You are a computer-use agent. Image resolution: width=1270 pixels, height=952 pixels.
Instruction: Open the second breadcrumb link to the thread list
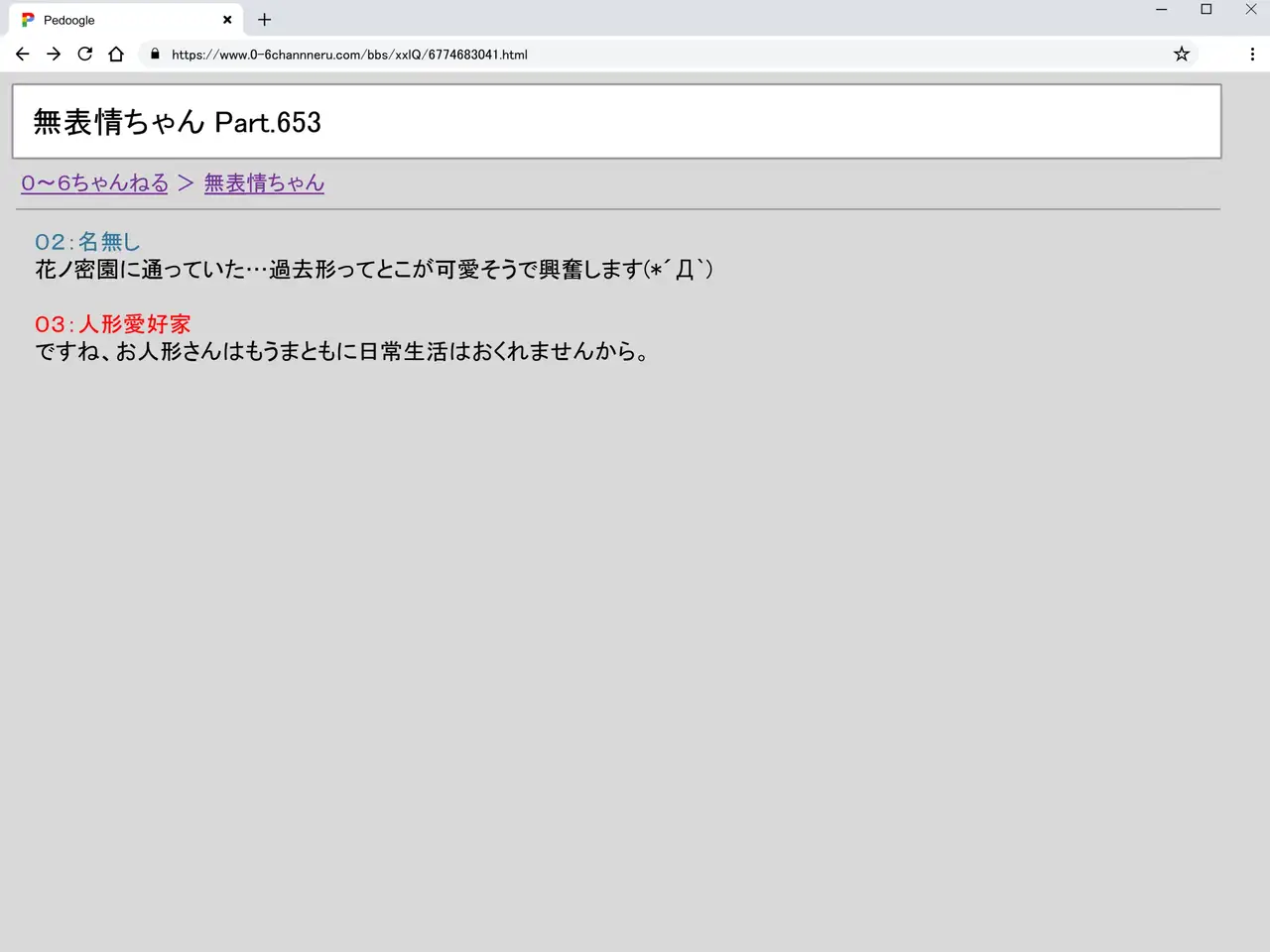(x=264, y=183)
